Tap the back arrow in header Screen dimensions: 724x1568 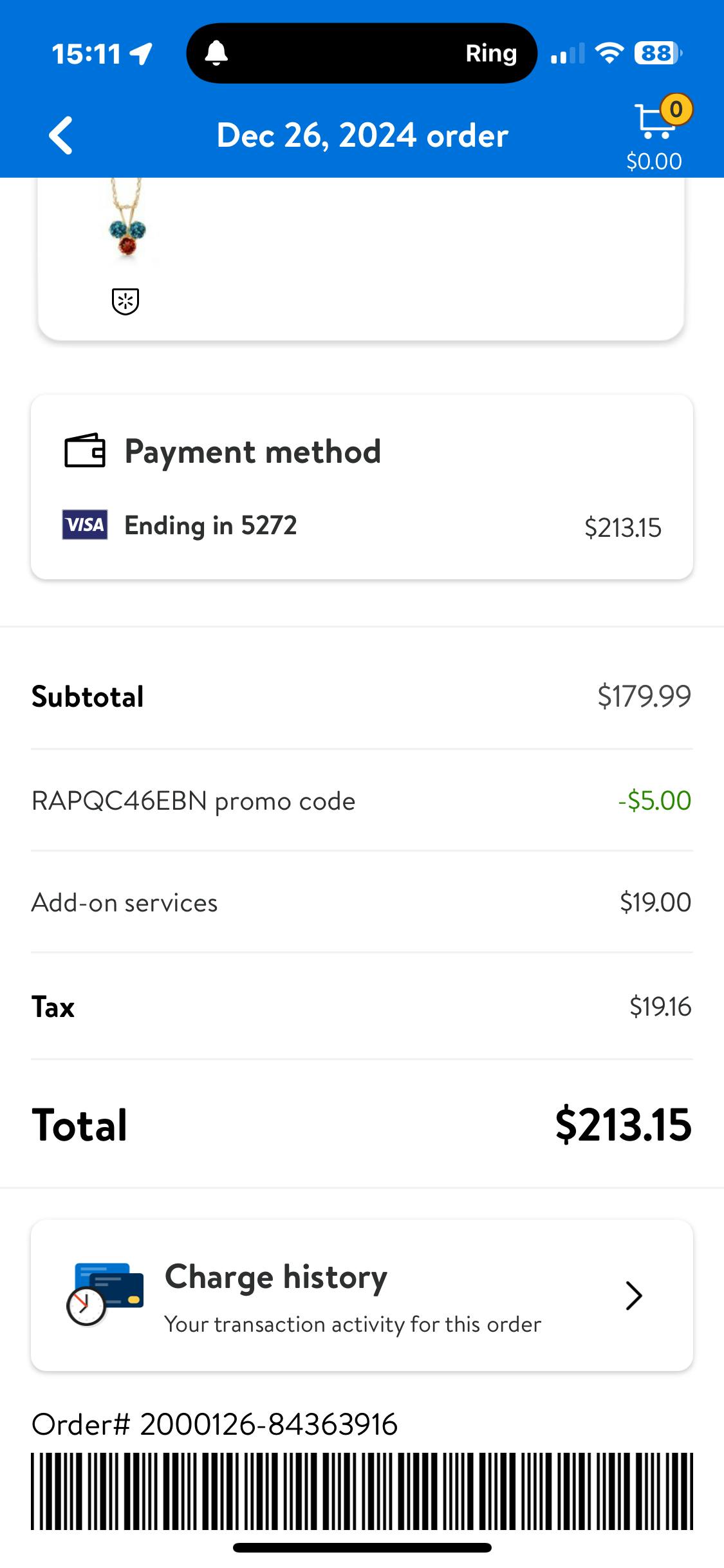61,135
